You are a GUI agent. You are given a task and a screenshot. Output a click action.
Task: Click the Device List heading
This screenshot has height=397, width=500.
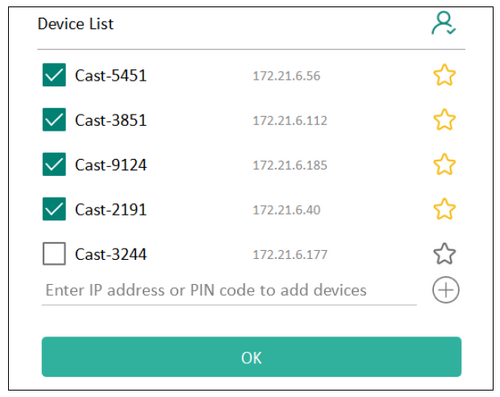75,24
